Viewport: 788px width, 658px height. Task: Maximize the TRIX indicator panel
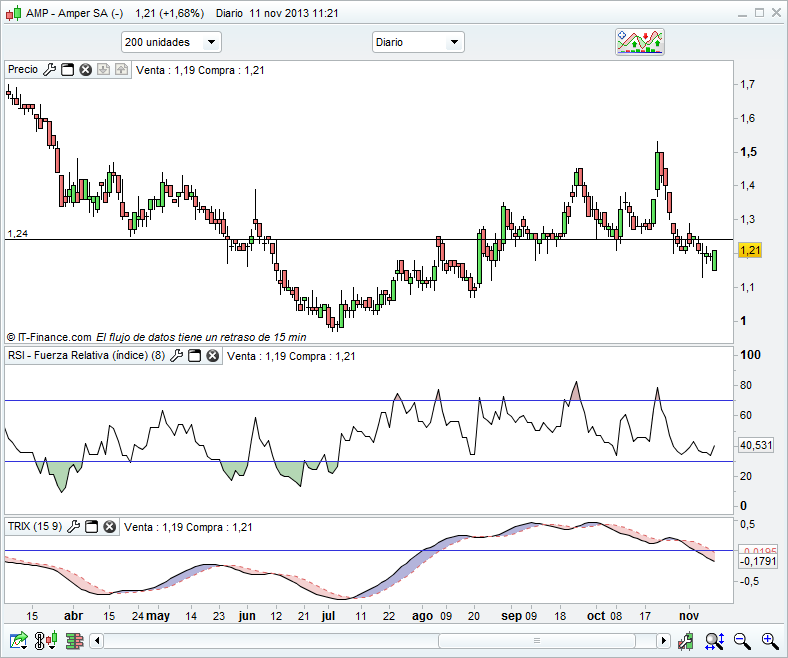point(91,527)
